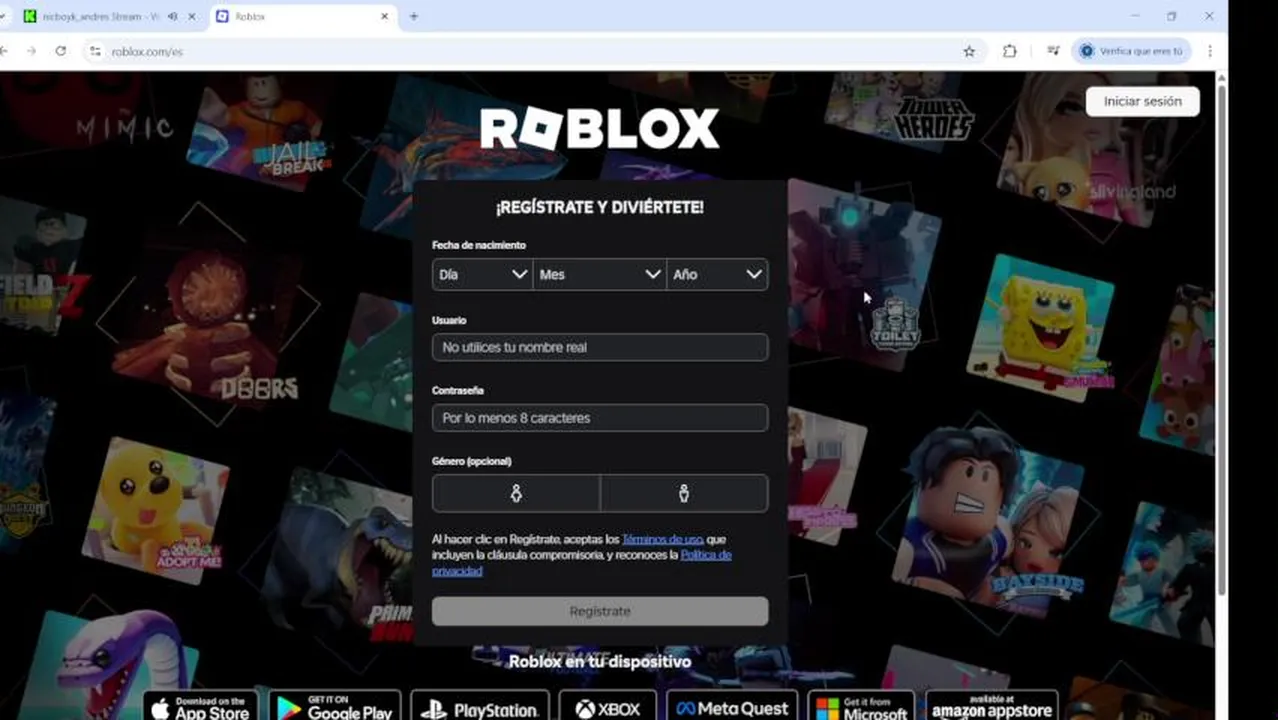Click the page vertical scrollbar
The height and width of the screenshot is (720, 1278).
[1221, 340]
